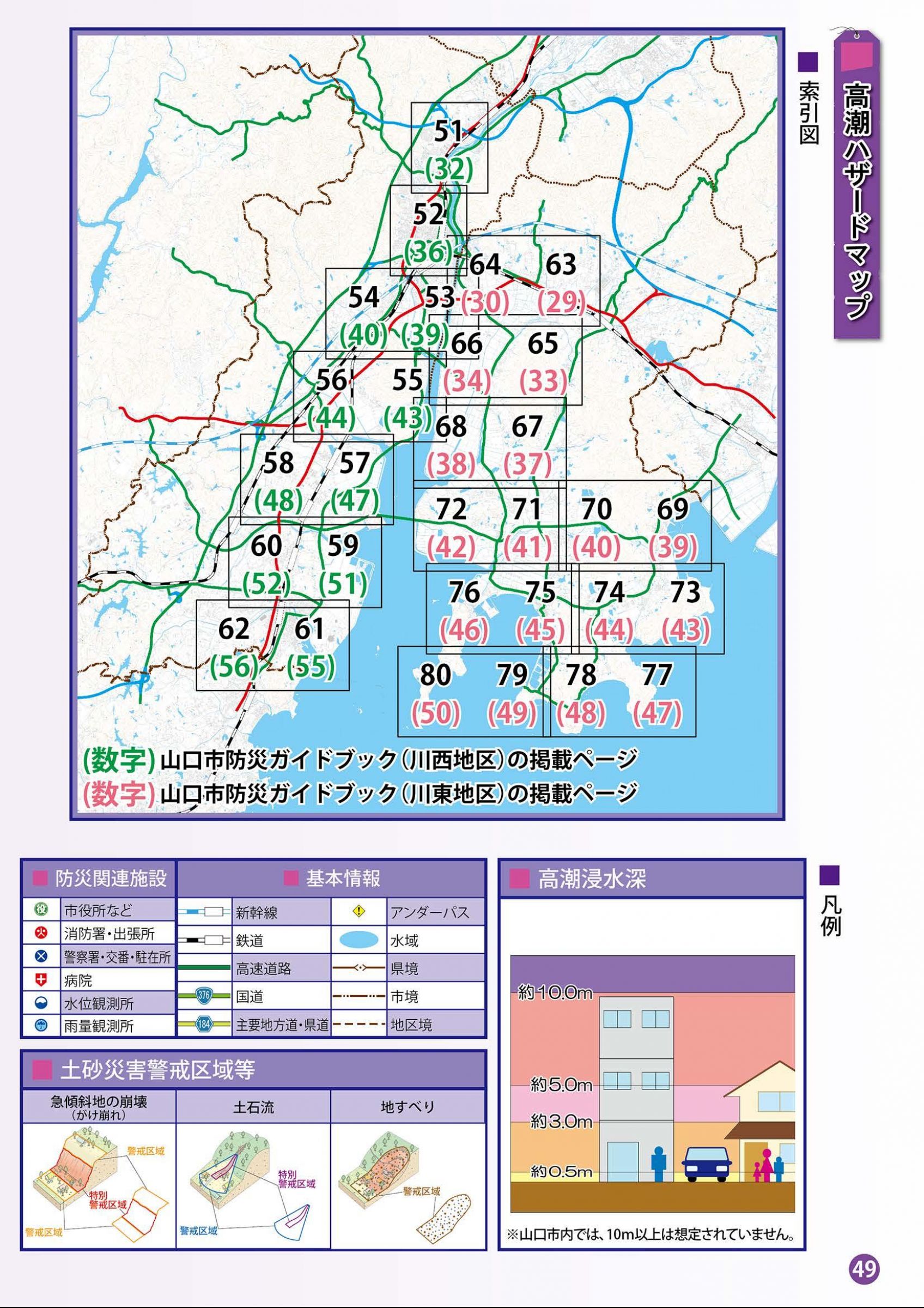Click the 約10.0m purple depth band
Image resolution: width=924 pixels, height=1308 pixels.
(x=652, y=973)
